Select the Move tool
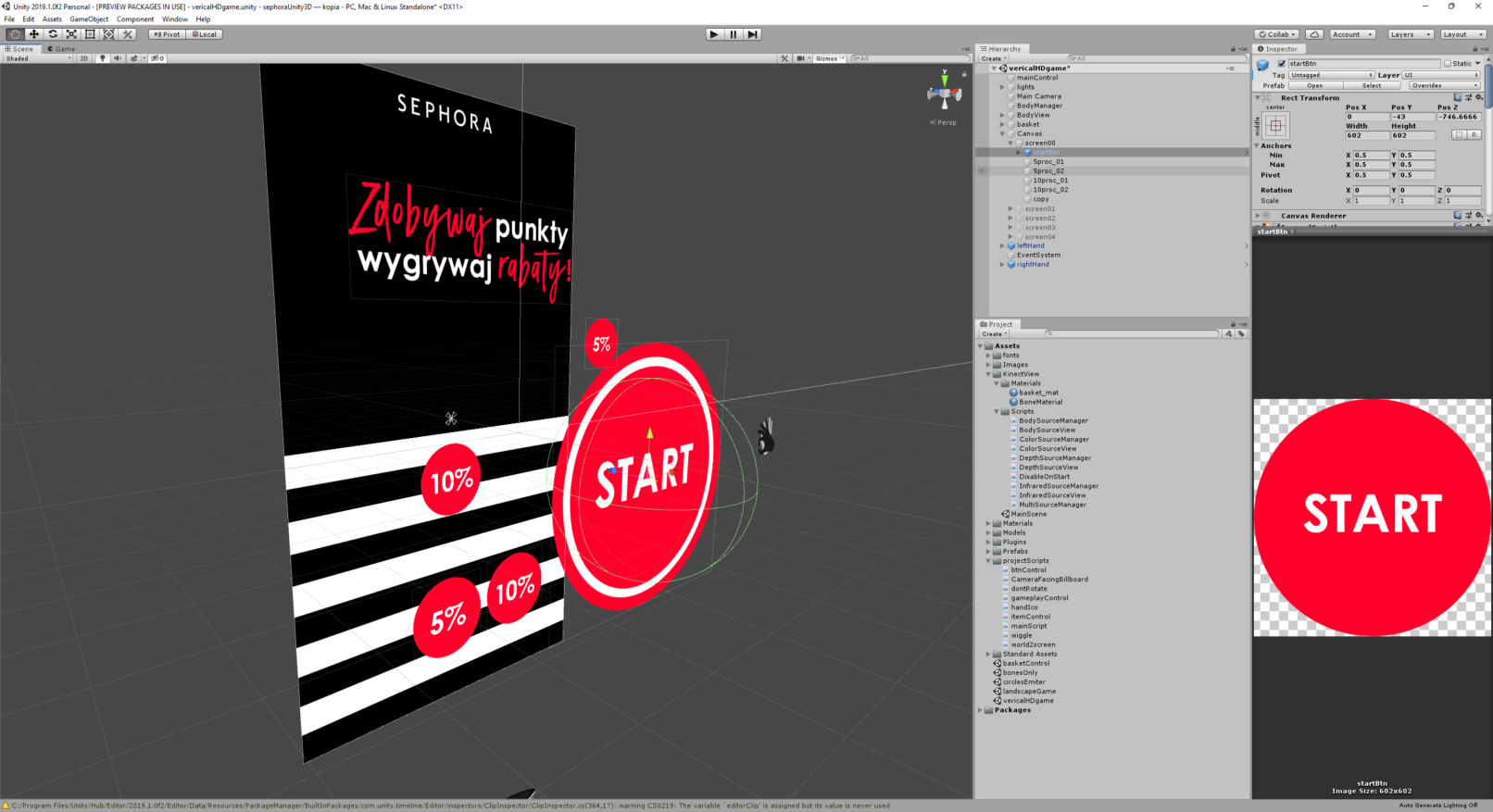Image resolution: width=1493 pixels, height=812 pixels. pyautogui.click(x=34, y=34)
